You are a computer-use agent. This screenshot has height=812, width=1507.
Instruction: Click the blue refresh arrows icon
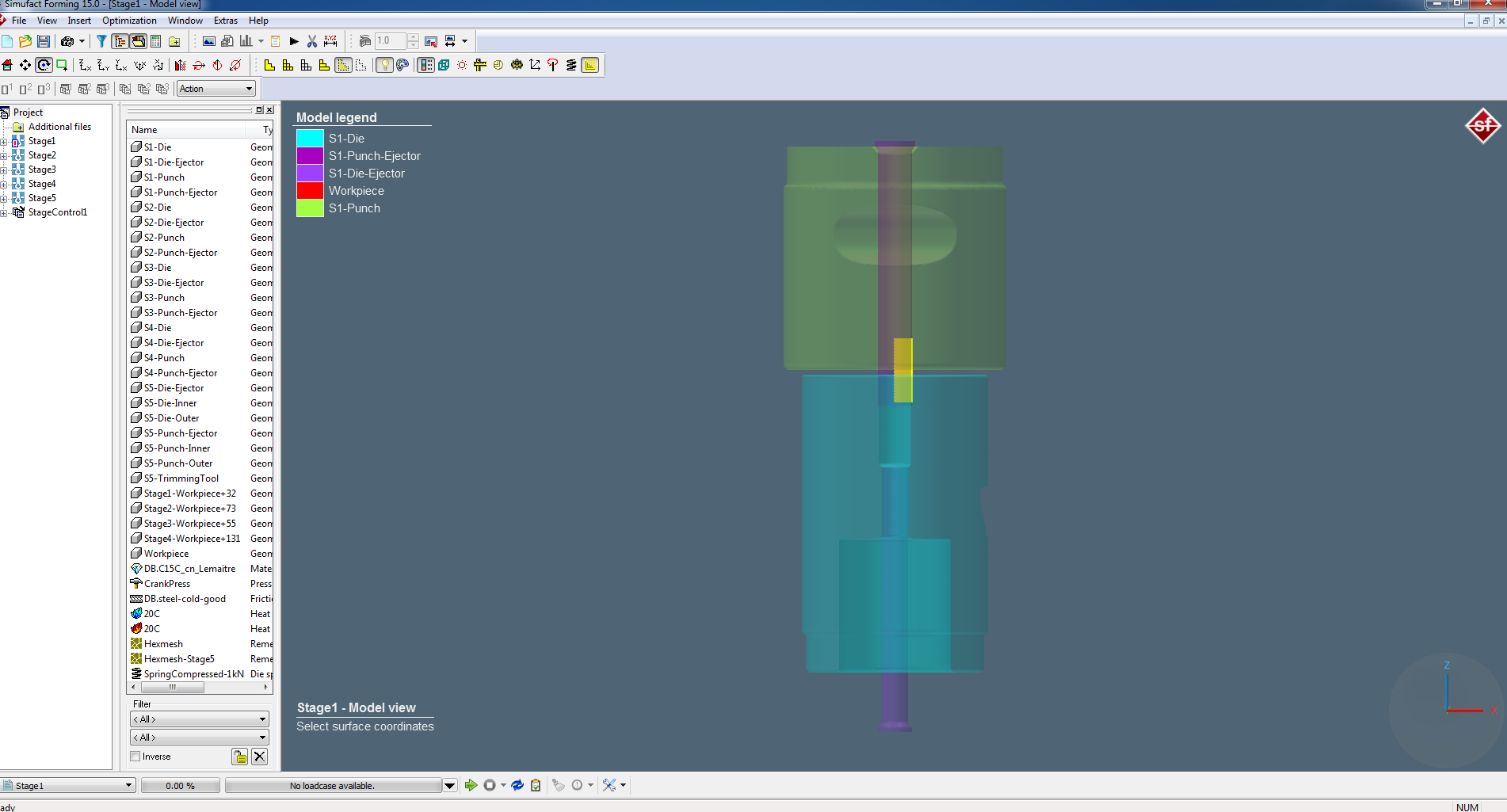pyautogui.click(x=517, y=785)
